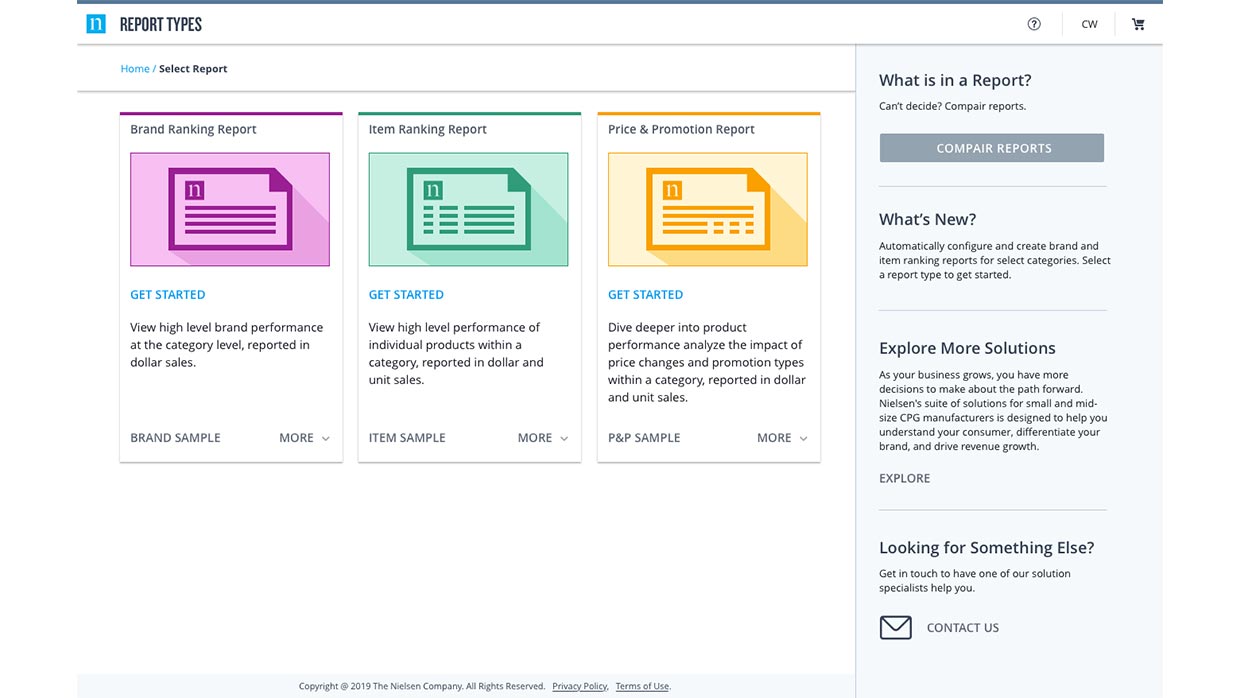Click the Price & Promotion Report card title

681,129
